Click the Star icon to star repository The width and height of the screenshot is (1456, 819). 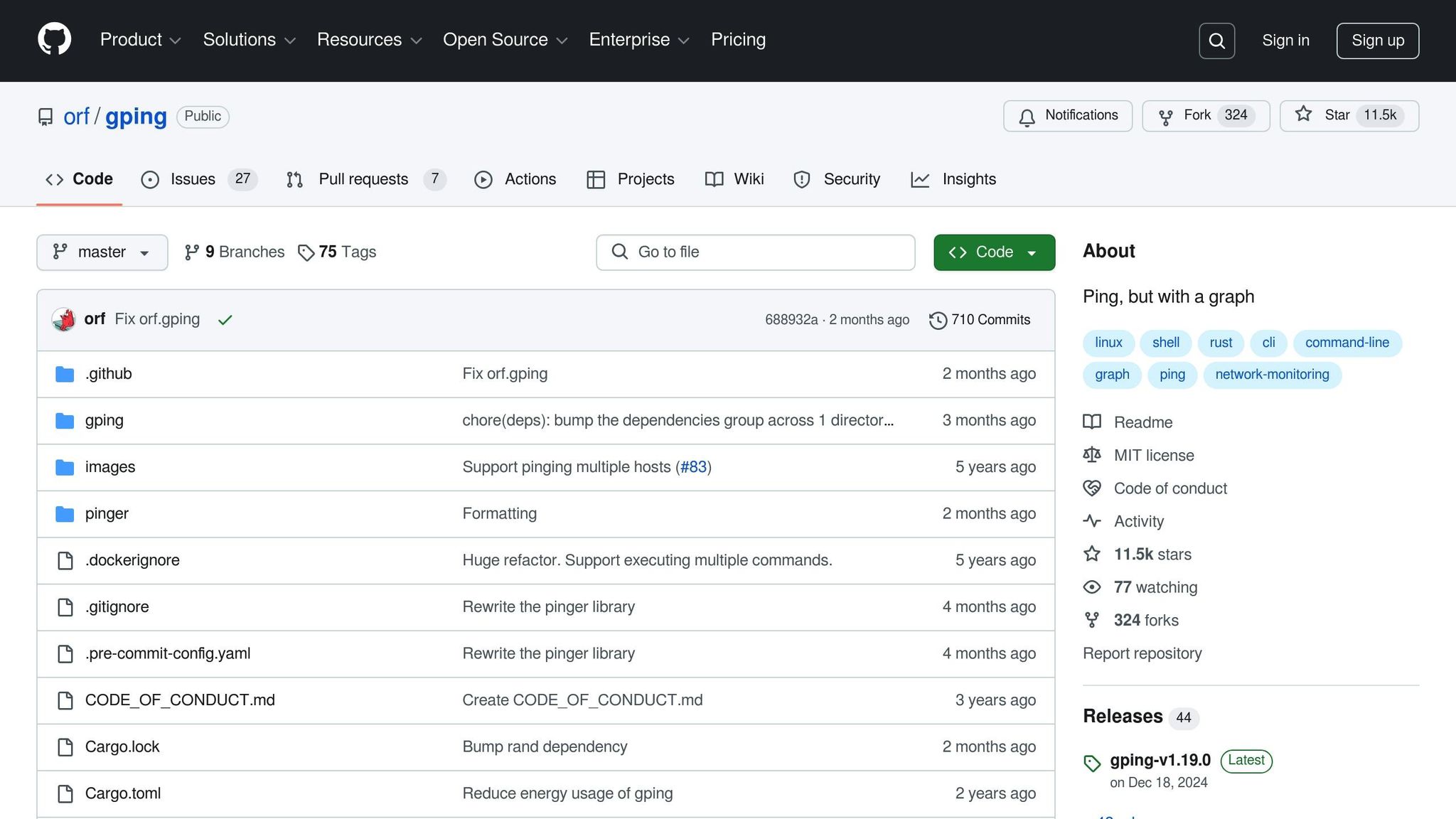point(1303,114)
